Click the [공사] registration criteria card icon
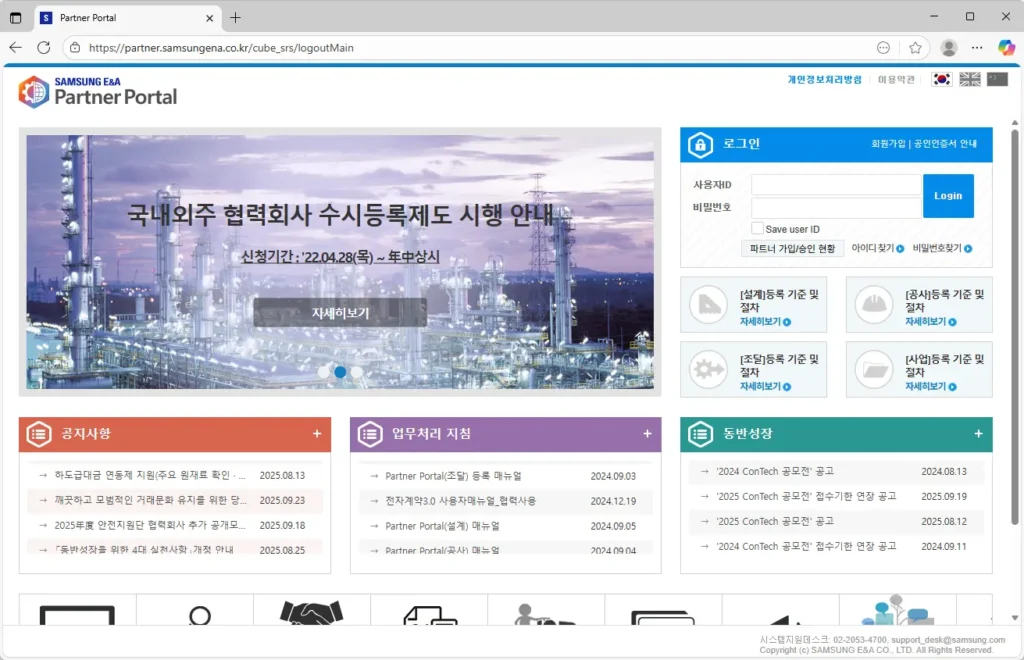The width and height of the screenshot is (1024, 660). pos(872,302)
